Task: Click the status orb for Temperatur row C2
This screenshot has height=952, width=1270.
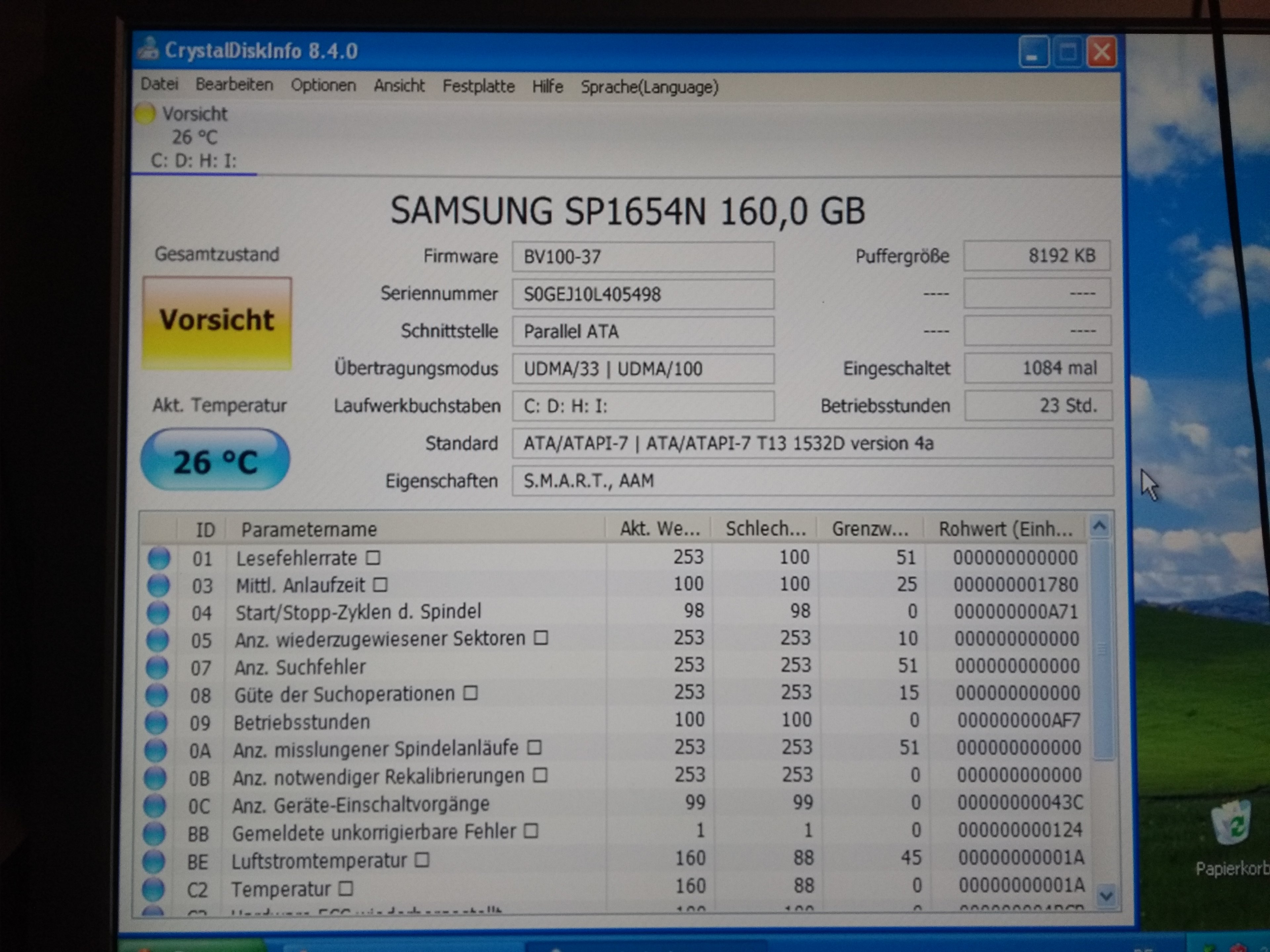Action: (153, 889)
